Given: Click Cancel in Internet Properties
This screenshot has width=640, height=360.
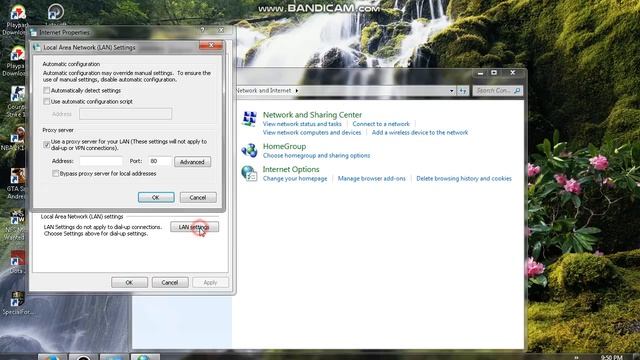Looking at the screenshot, I should tap(170, 282).
